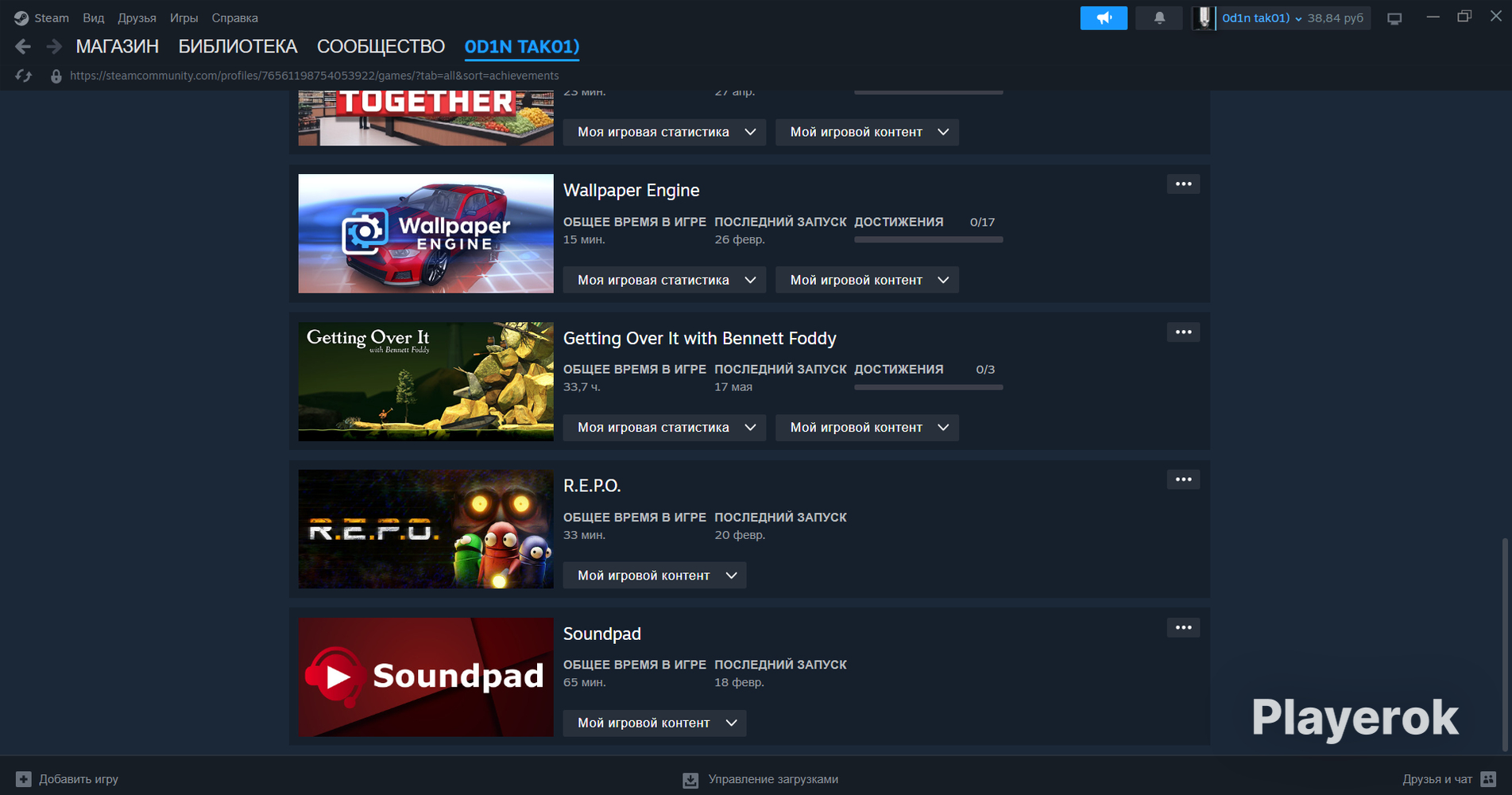Switch to the БИБЛИОТЕКА tab
Screen dimensions: 1512x795
(238, 47)
